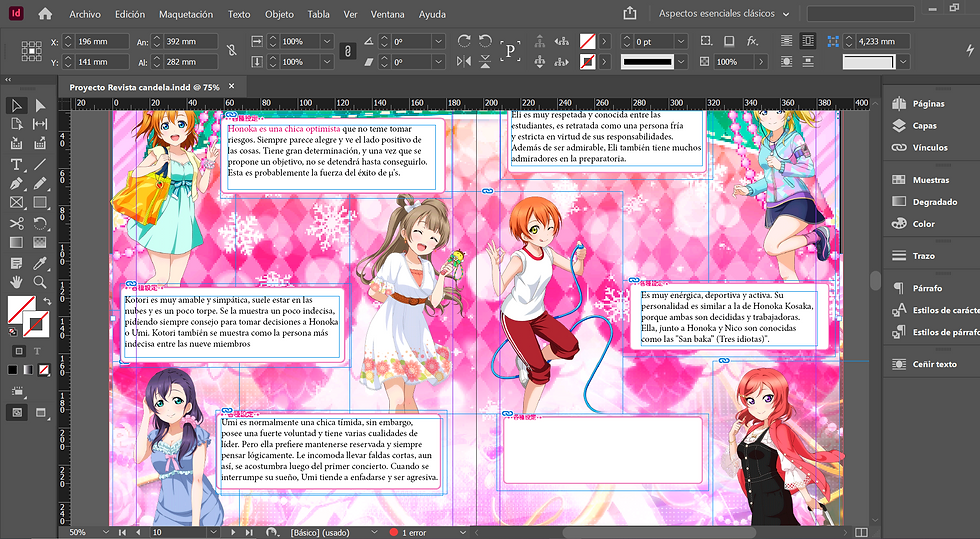This screenshot has height=539, width=980.
Task: Open stroke style dropdown
Action: (x=681, y=62)
